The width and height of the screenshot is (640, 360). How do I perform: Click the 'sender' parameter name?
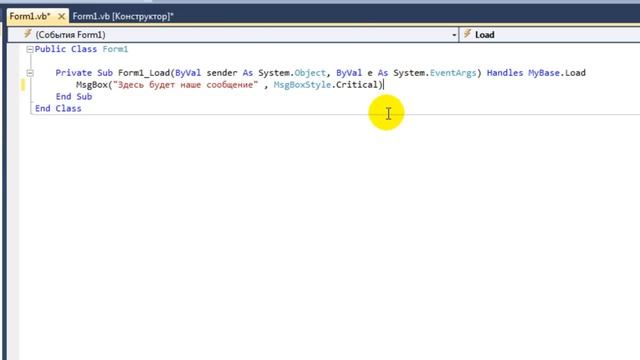[x=222, y=73]
